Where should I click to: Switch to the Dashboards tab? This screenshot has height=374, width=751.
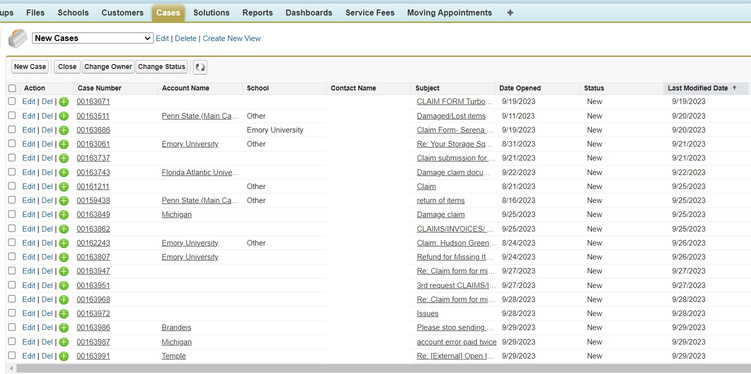[309, 13]
